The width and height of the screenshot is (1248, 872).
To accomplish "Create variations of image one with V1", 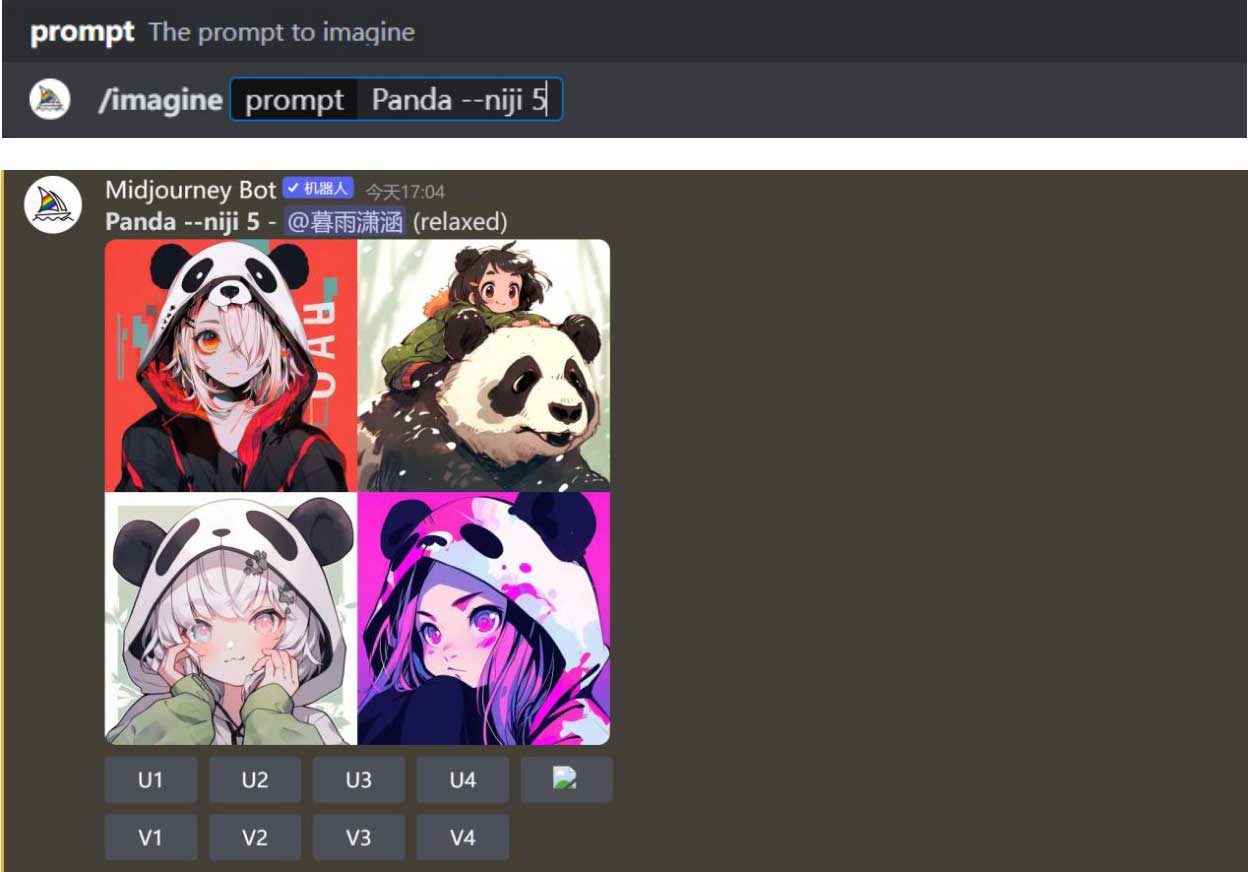I will (151, 837).
